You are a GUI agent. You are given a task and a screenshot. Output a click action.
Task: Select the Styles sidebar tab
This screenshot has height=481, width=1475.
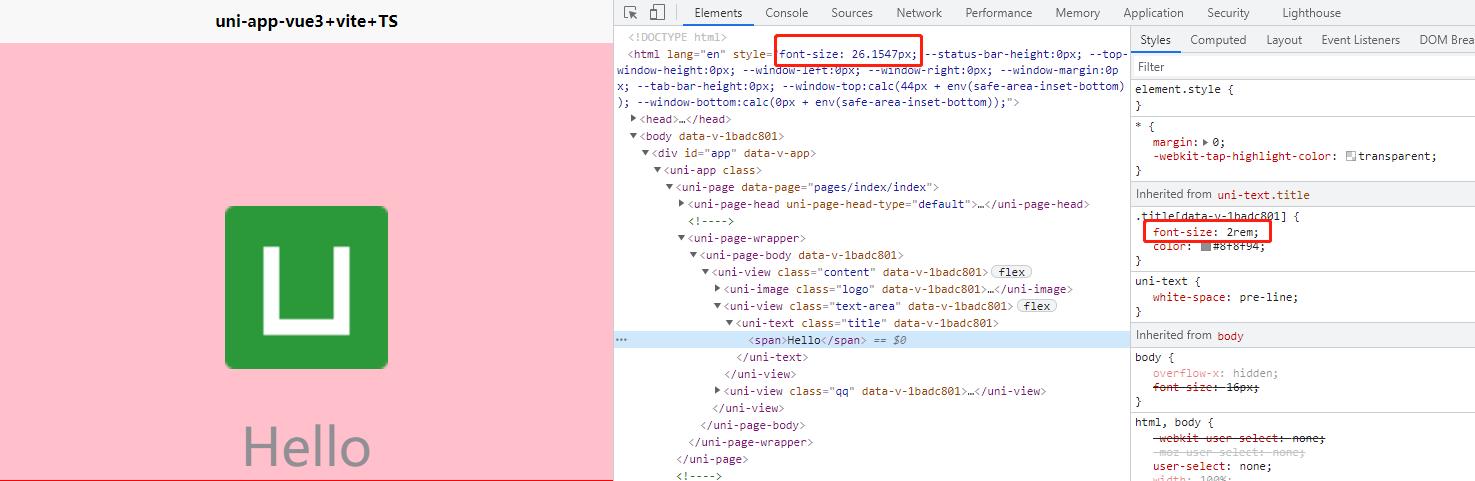pyautogui.click(x=1155, y=40)
